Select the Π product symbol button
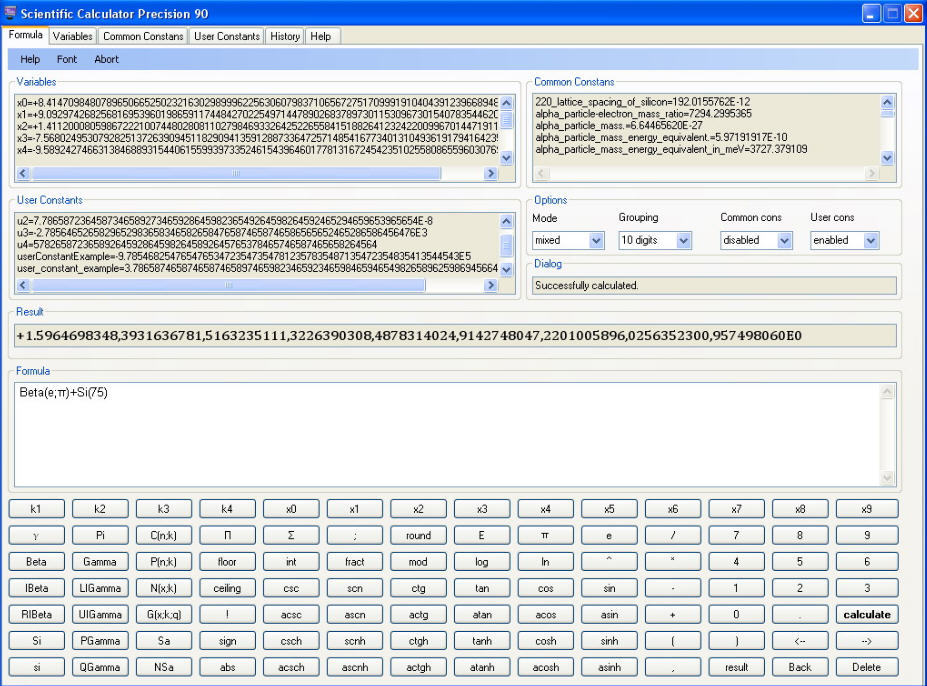Image resolution: width=927 pixels, height=686 pixels. pyautogui.click(x=227, y=535)
